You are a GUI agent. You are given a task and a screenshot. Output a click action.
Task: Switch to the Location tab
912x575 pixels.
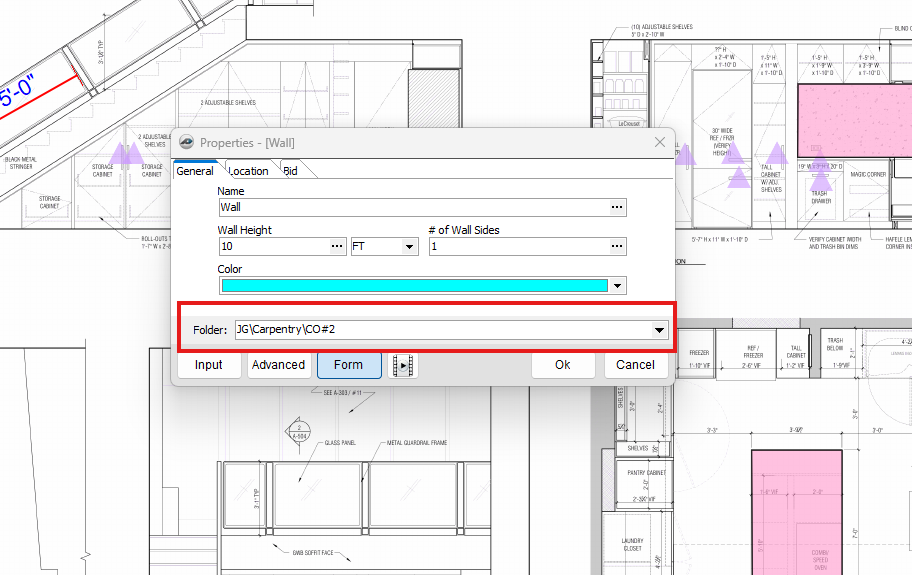249,171
